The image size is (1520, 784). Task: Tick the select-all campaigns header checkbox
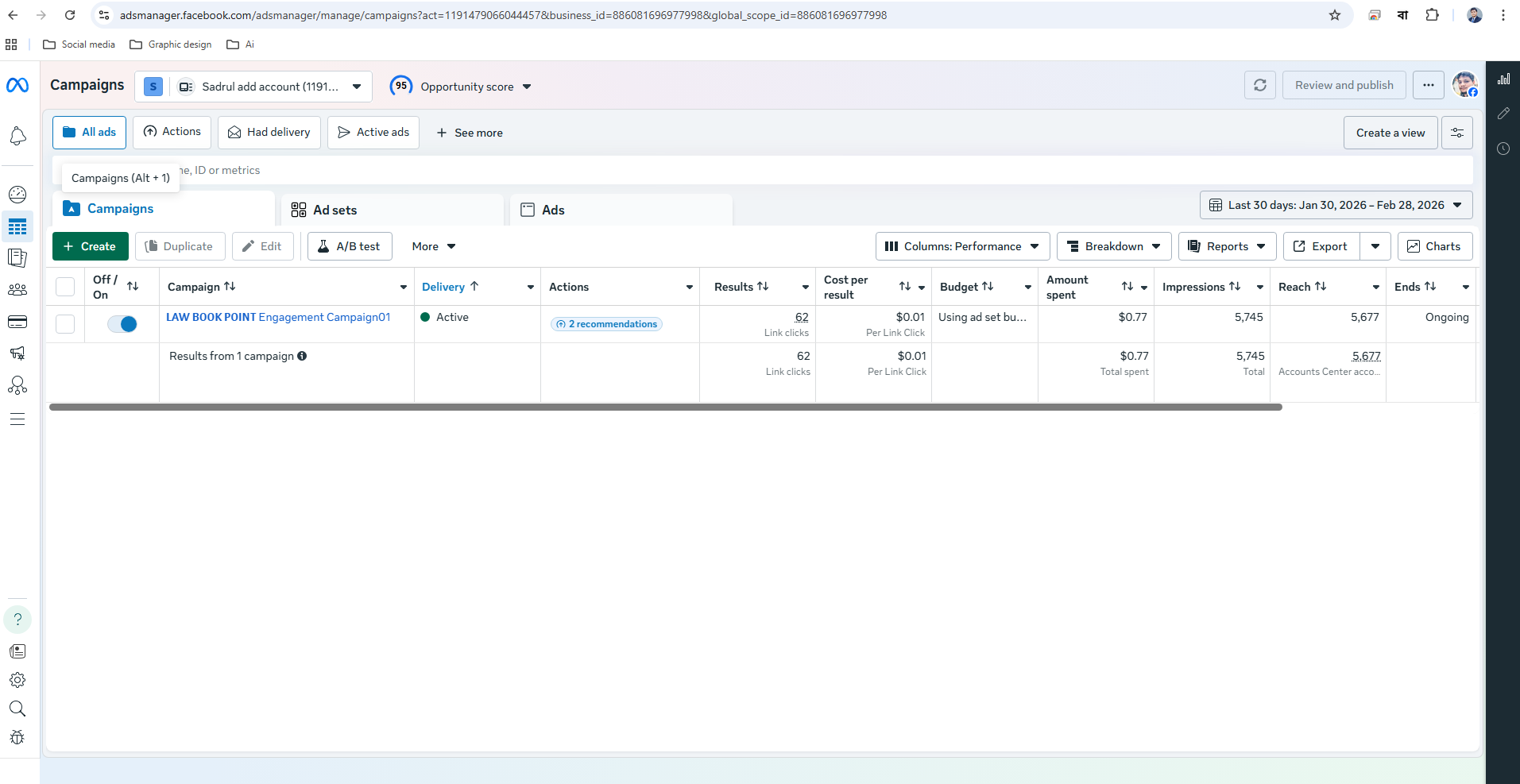pyautogui.click(x=65, y=287)
